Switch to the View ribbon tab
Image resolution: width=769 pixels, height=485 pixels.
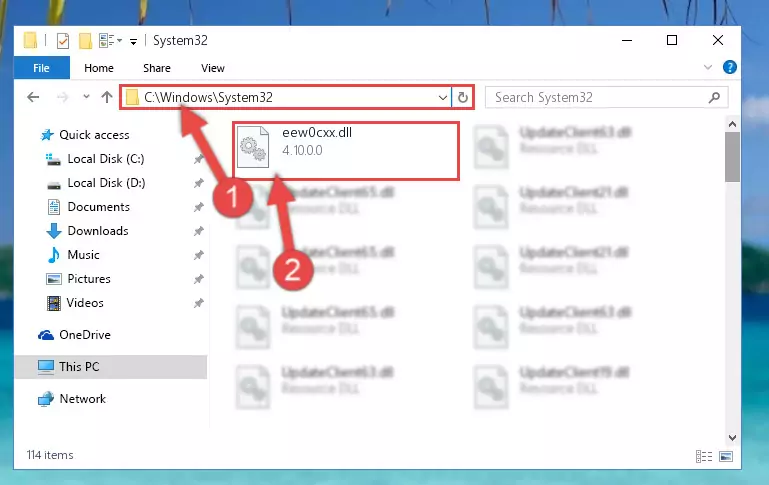click(x=213, y=68)
